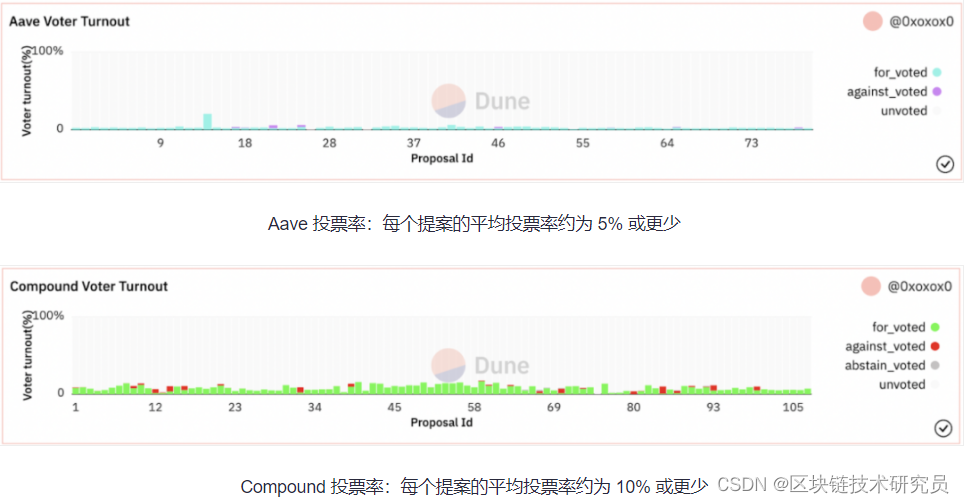964x503 pixels.
Task: Click the Aave 投票率 caption text
Action: [x=474, y=224]
